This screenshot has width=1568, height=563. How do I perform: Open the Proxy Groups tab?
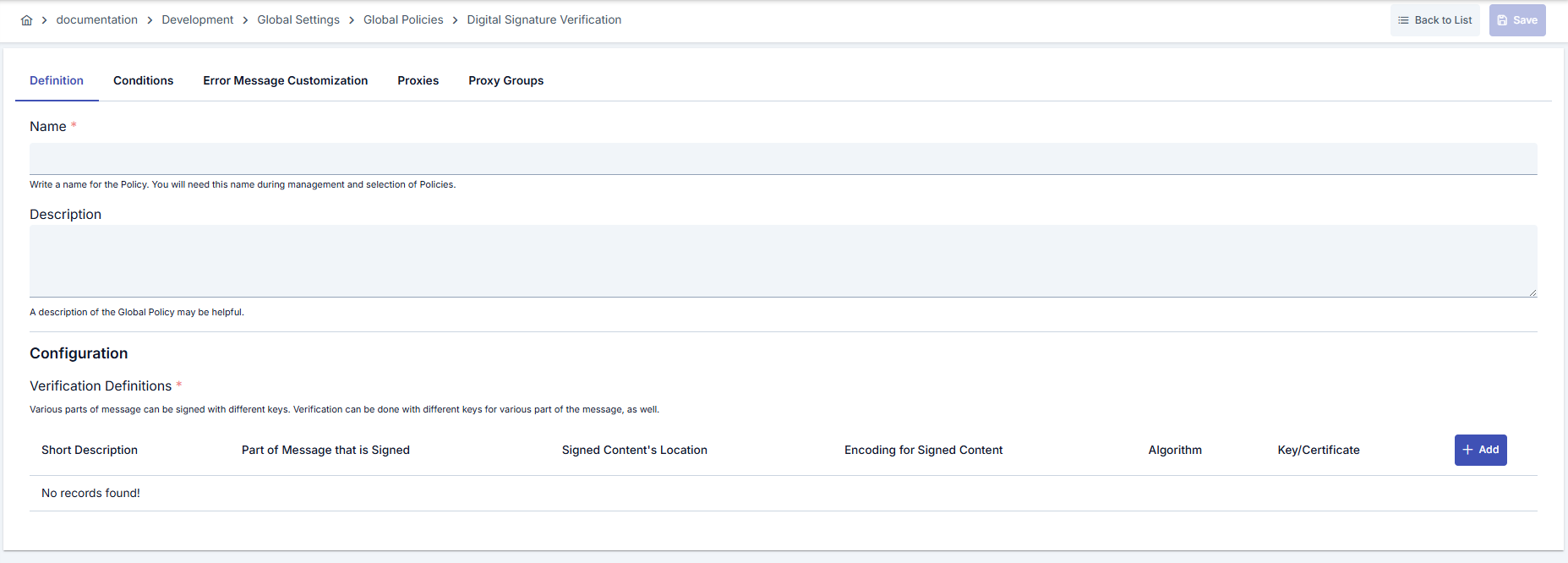click(x=505, y=80)
